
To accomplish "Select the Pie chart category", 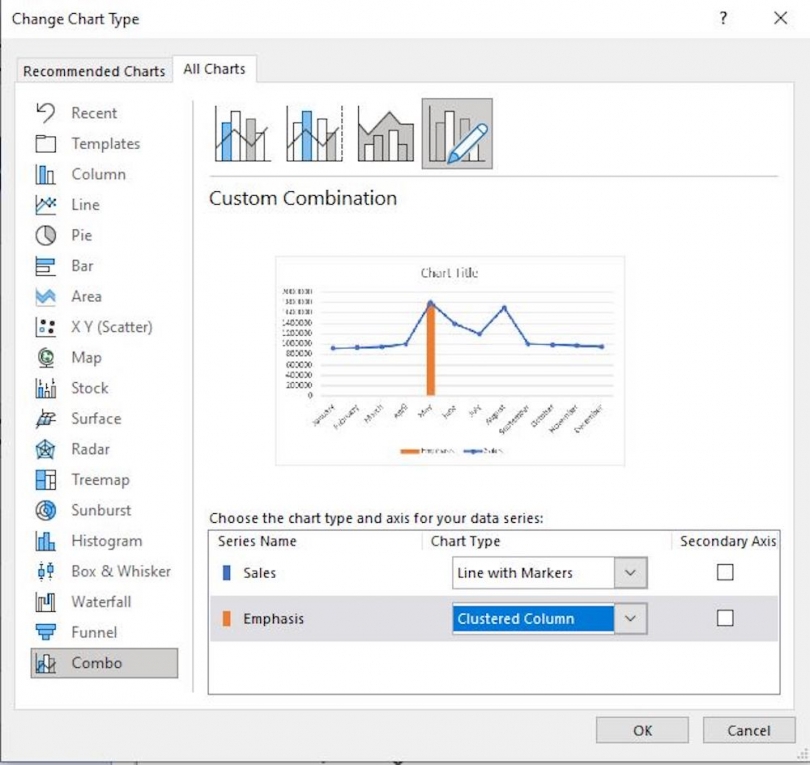I will pyautogui.click(x=86, y=235).
